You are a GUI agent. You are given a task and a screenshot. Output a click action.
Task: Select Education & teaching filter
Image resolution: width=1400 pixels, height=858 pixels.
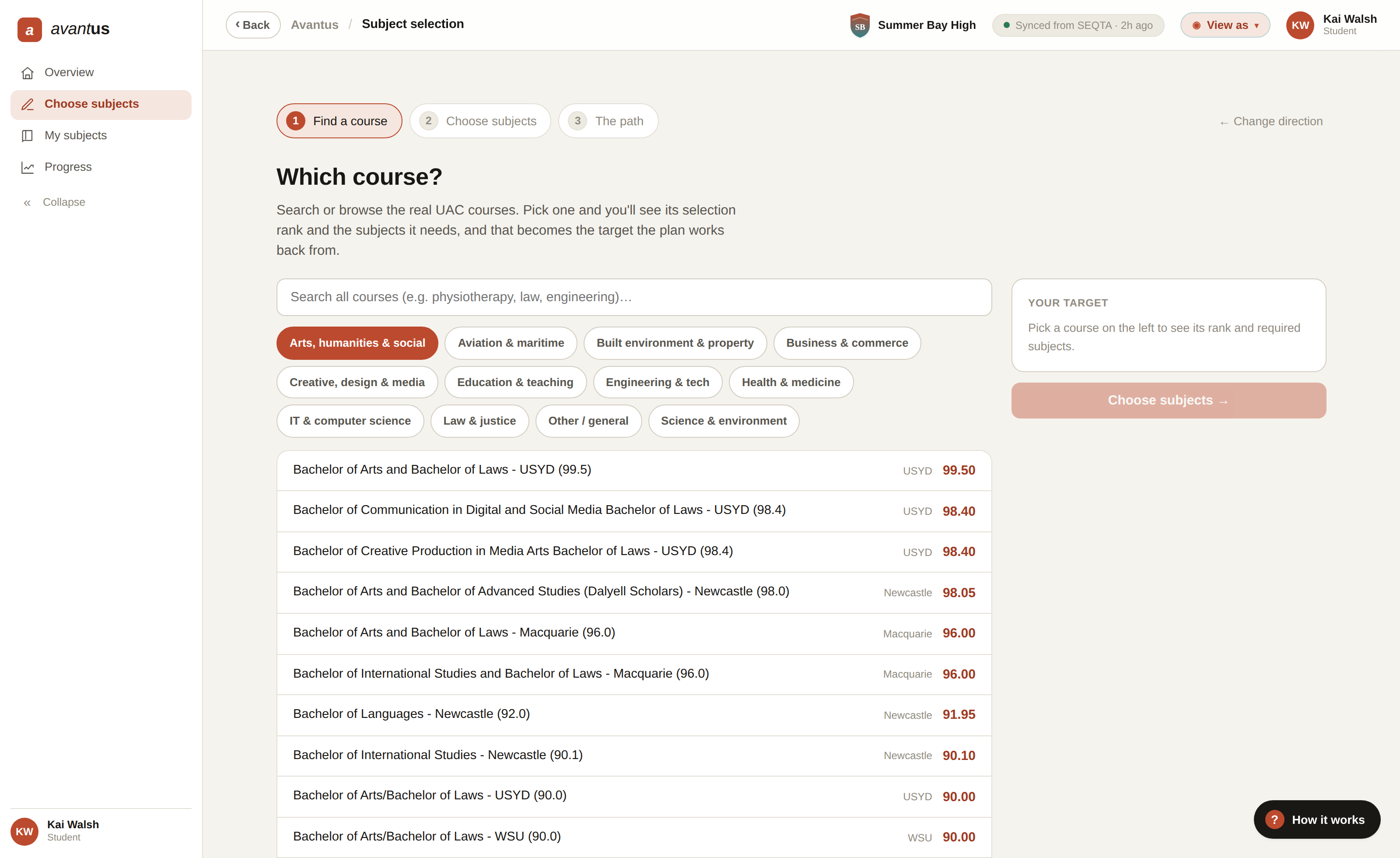tap(515, 382)
